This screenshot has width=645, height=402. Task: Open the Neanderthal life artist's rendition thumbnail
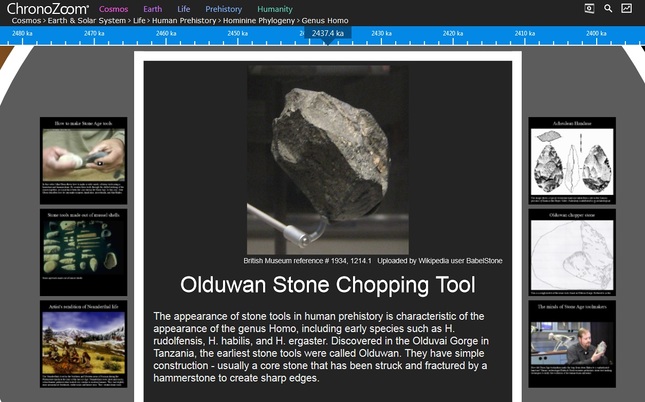[84, 344]
